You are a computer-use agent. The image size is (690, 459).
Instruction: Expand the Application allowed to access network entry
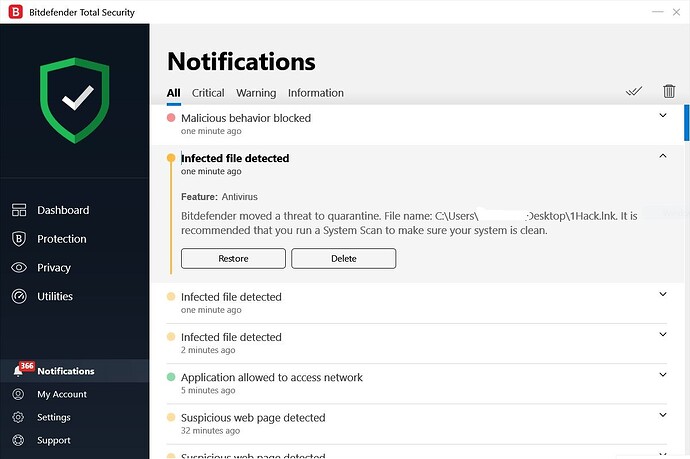[x=662, y=375]
